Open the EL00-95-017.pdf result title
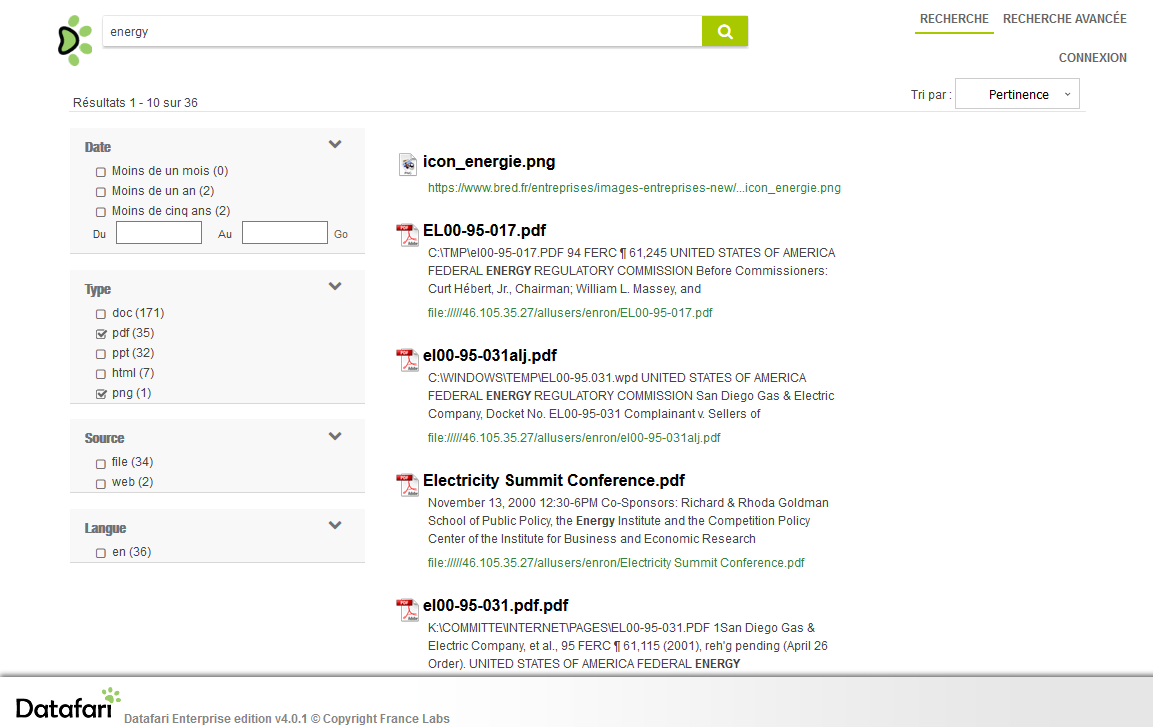Image resolution: width=1153 pixels, height=727 pixels. pos(485,231)
